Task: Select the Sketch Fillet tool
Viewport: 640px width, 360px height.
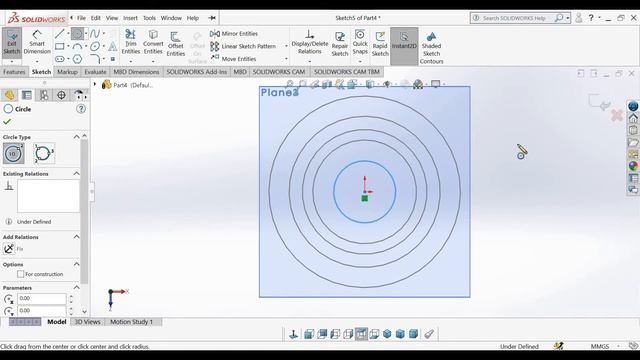Action: tap(95, 59)
